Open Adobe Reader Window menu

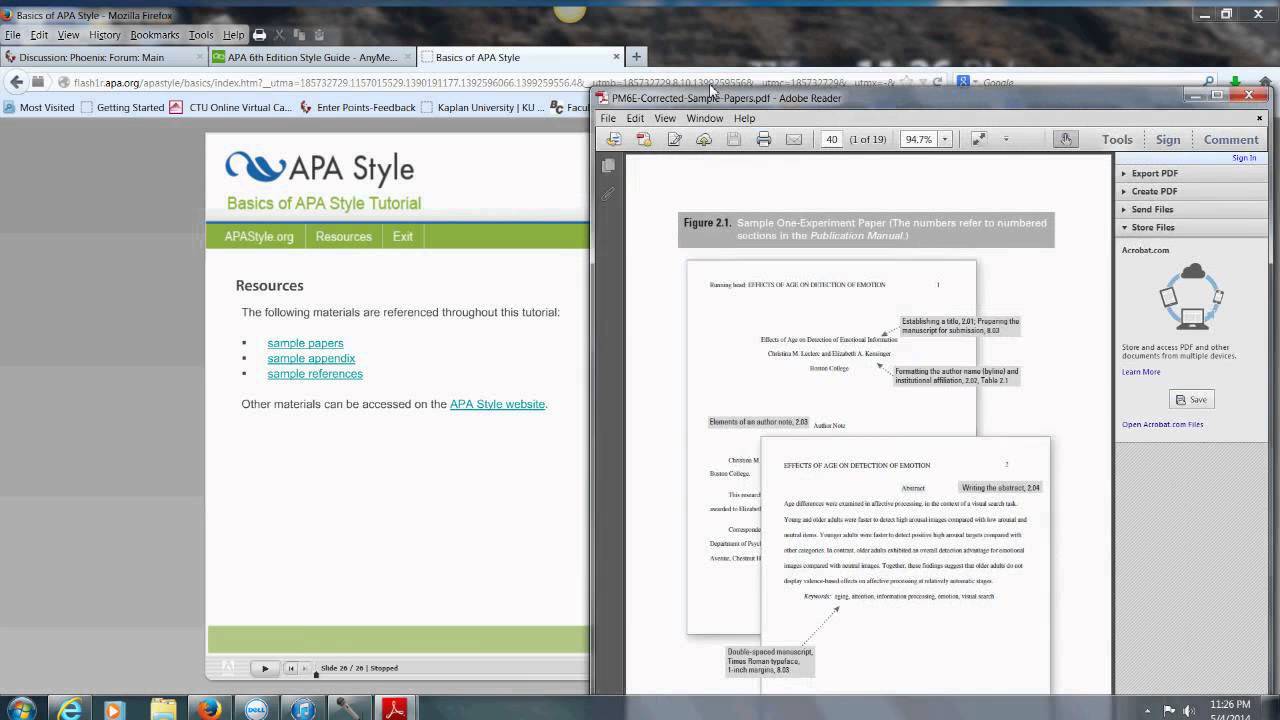coord(704,118)
